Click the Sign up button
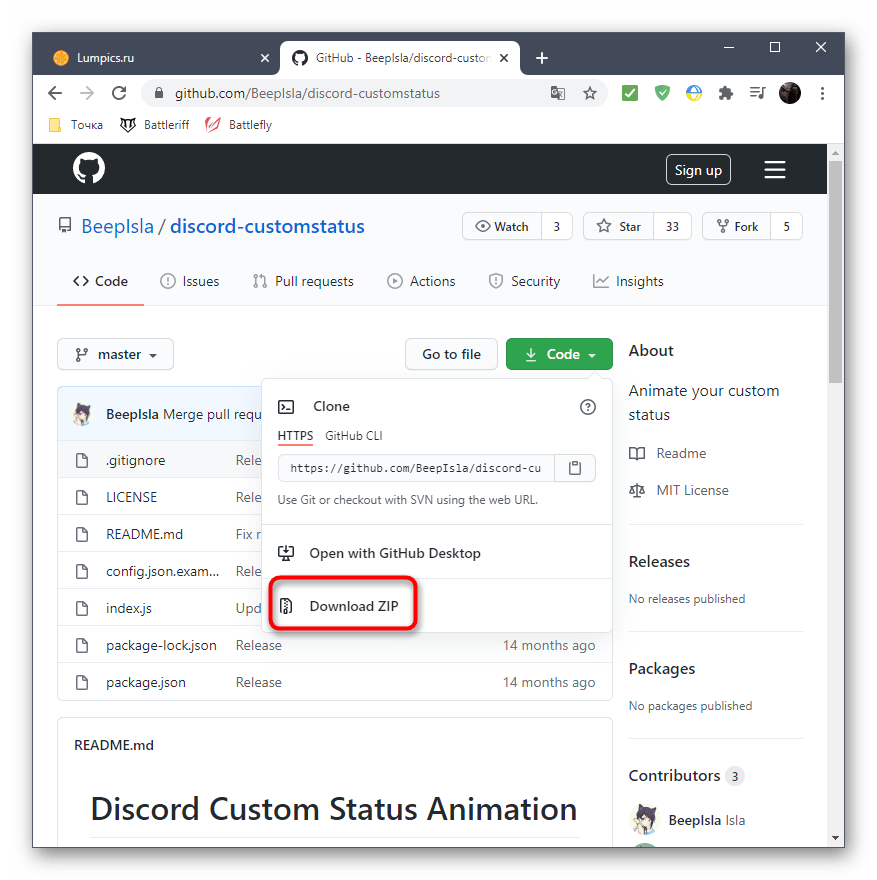The height and width of the screenshot is (880, 877). tap(698, 169)
